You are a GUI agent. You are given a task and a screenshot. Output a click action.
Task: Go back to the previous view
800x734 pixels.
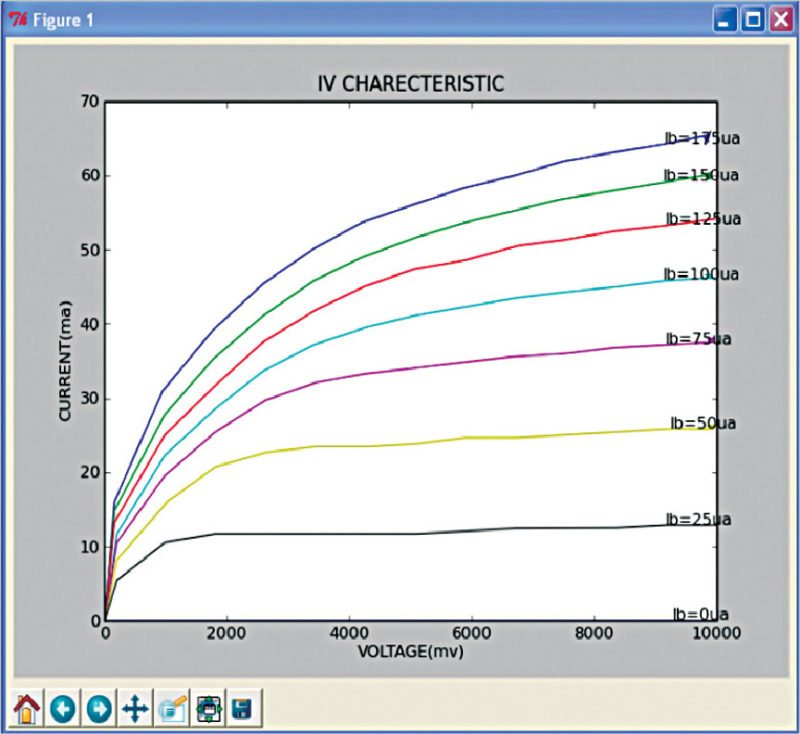(62, 709)
